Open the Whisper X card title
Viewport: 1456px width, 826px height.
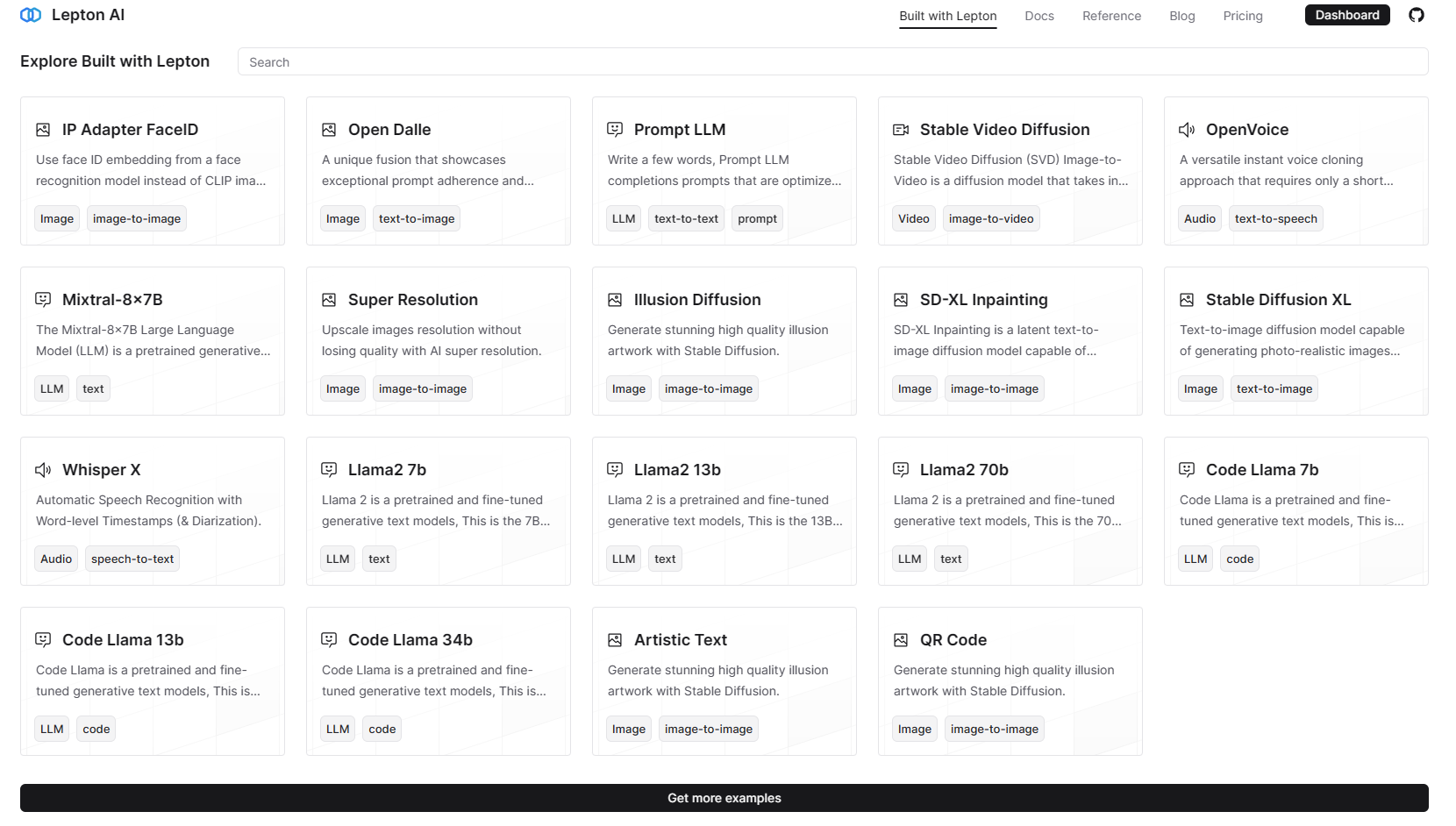(x=102, y=470)
